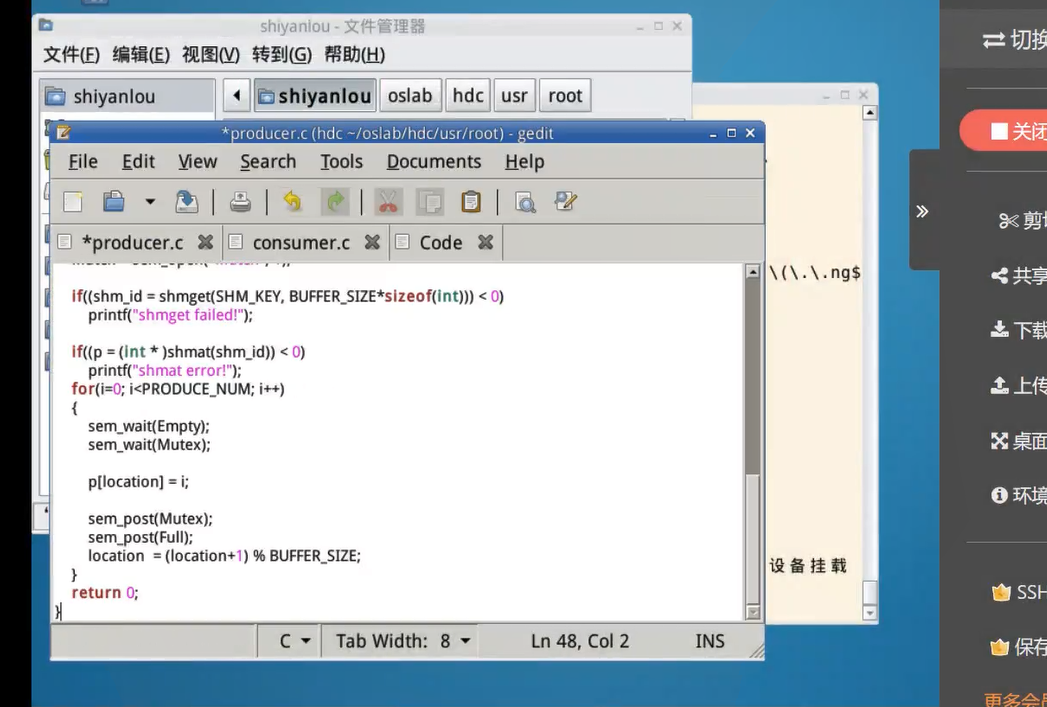Click the Save document icon

[187, 202]
